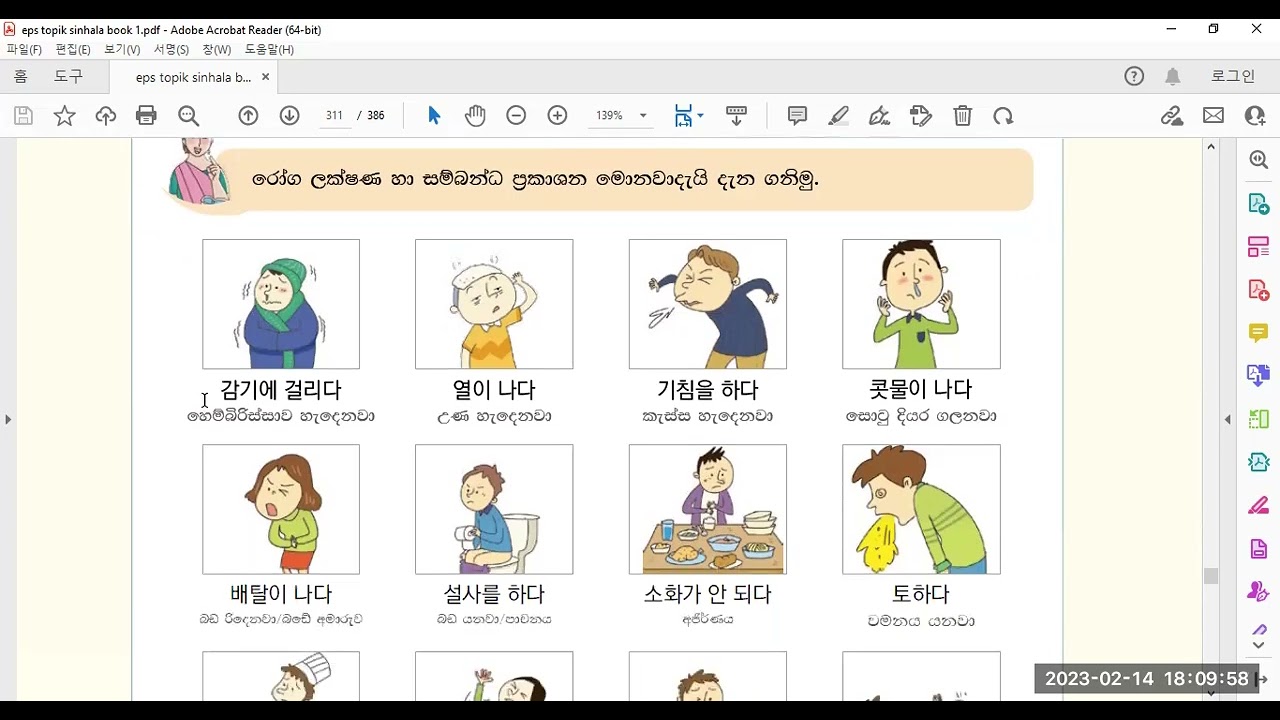Click the text 기침을 하다
1280x720 pixels.
click(x=707, y=390)
